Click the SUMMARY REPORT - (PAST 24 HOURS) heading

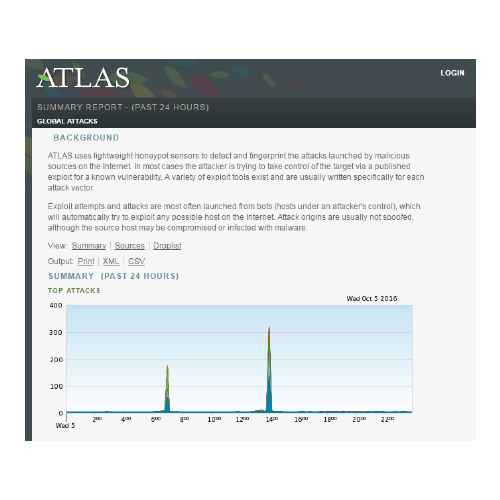click(123, 107)
